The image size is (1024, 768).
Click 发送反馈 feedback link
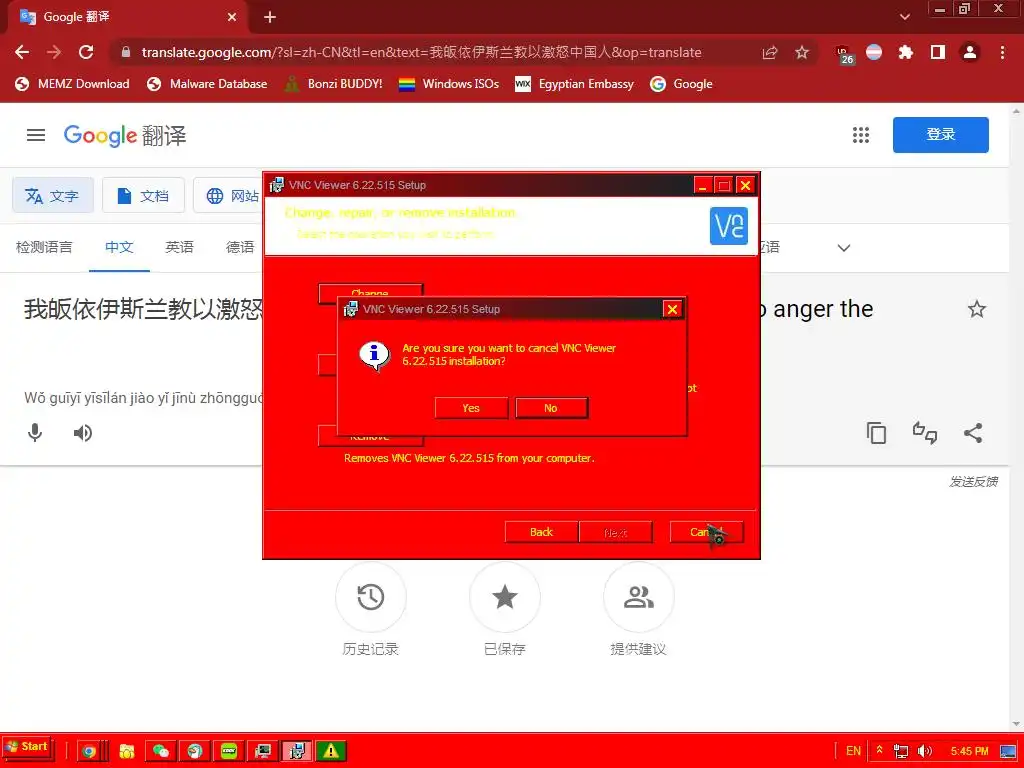point(973,482)
